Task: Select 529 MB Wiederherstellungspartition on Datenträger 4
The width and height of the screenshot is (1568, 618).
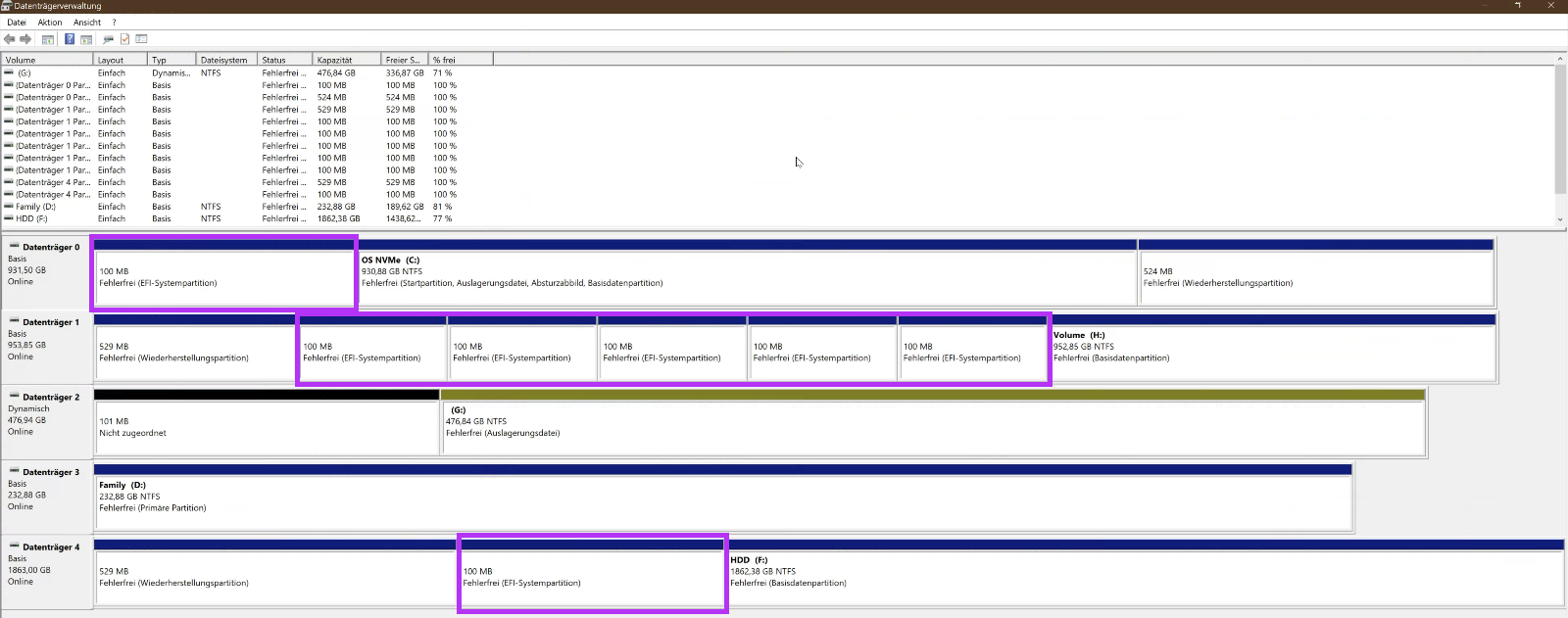Action: pyautogui.click(x=275, y=572)
